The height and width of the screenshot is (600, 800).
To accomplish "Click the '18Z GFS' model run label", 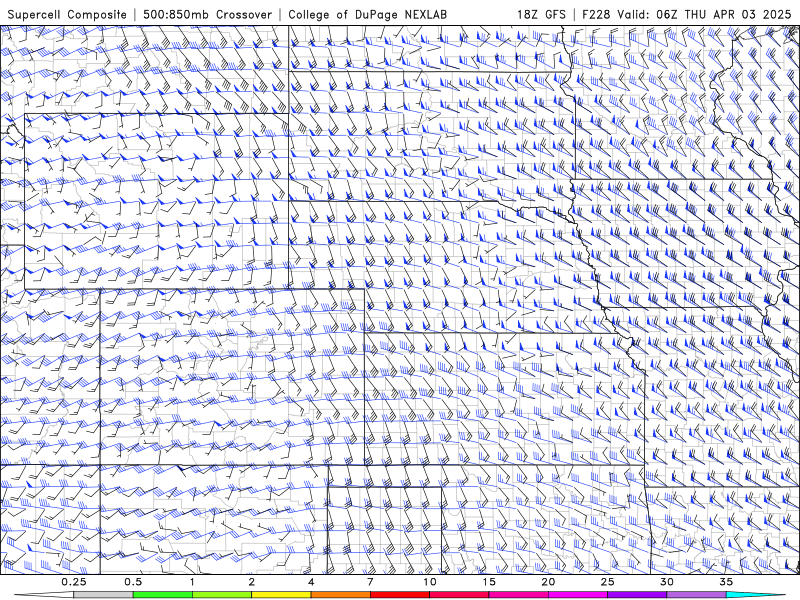I will point(541,14).
